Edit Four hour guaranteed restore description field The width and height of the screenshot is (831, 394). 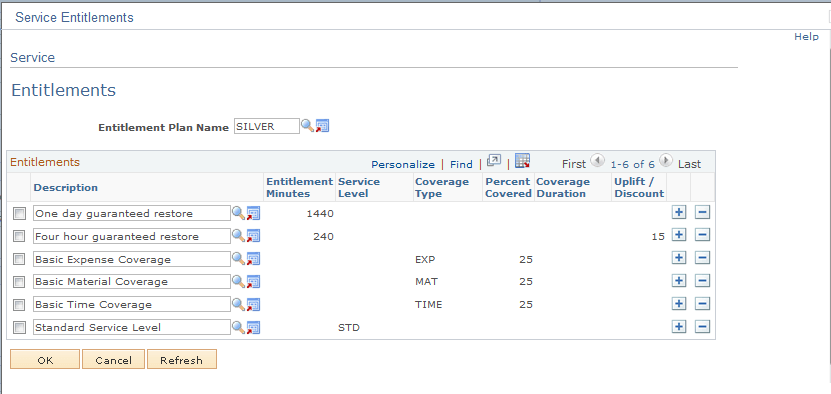(132, 236)
